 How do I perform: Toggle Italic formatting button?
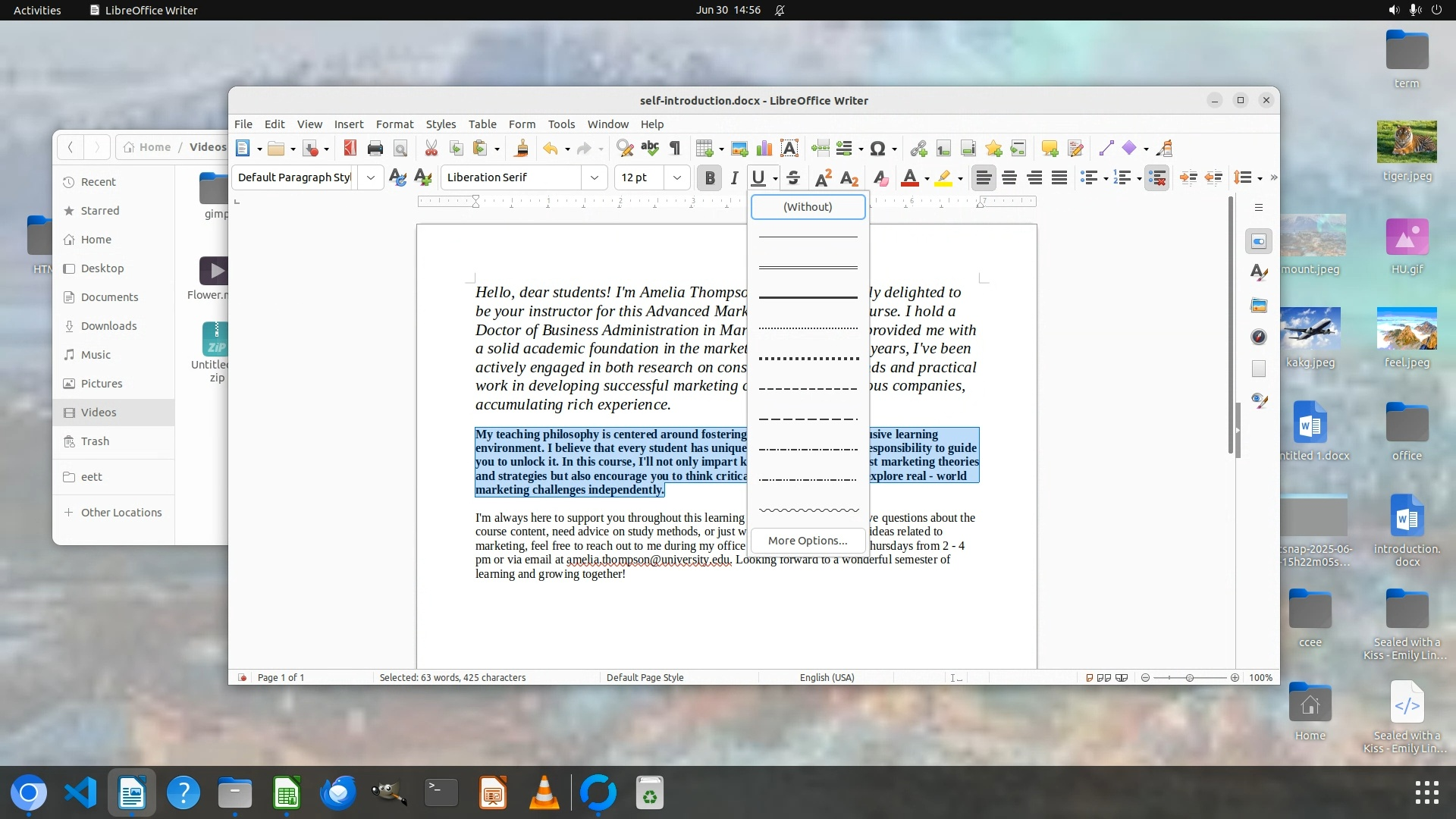coord(734,177)
